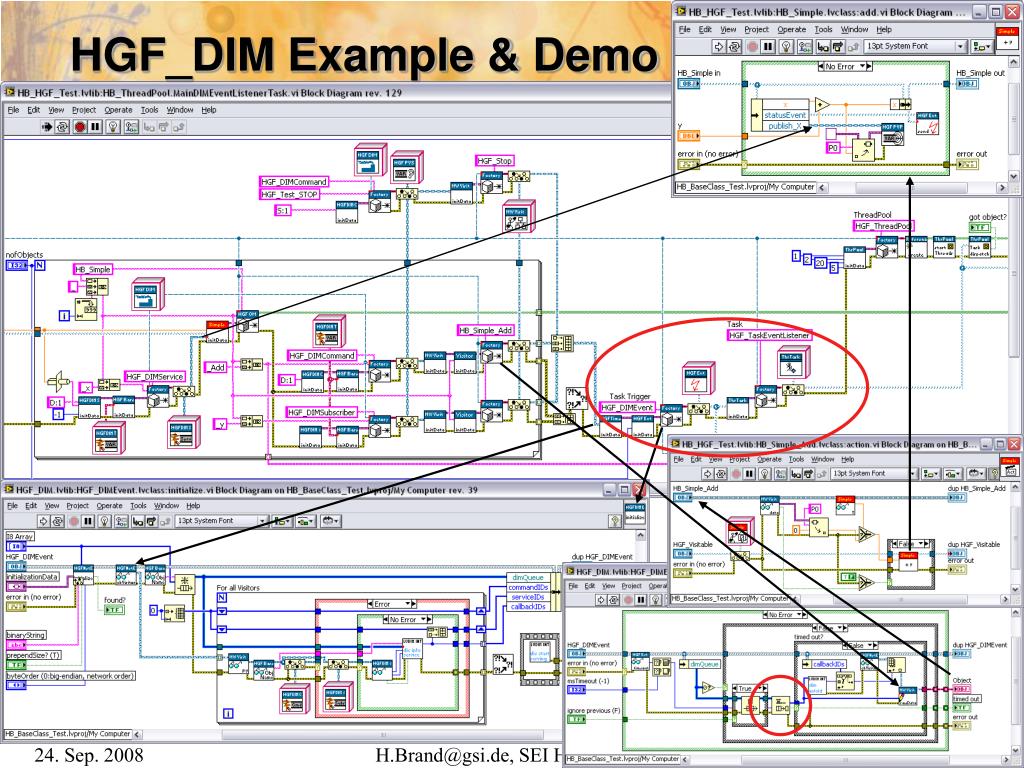Click got object? boolean indicator terminal
1024x768 pixels.
tap(980, 227)
